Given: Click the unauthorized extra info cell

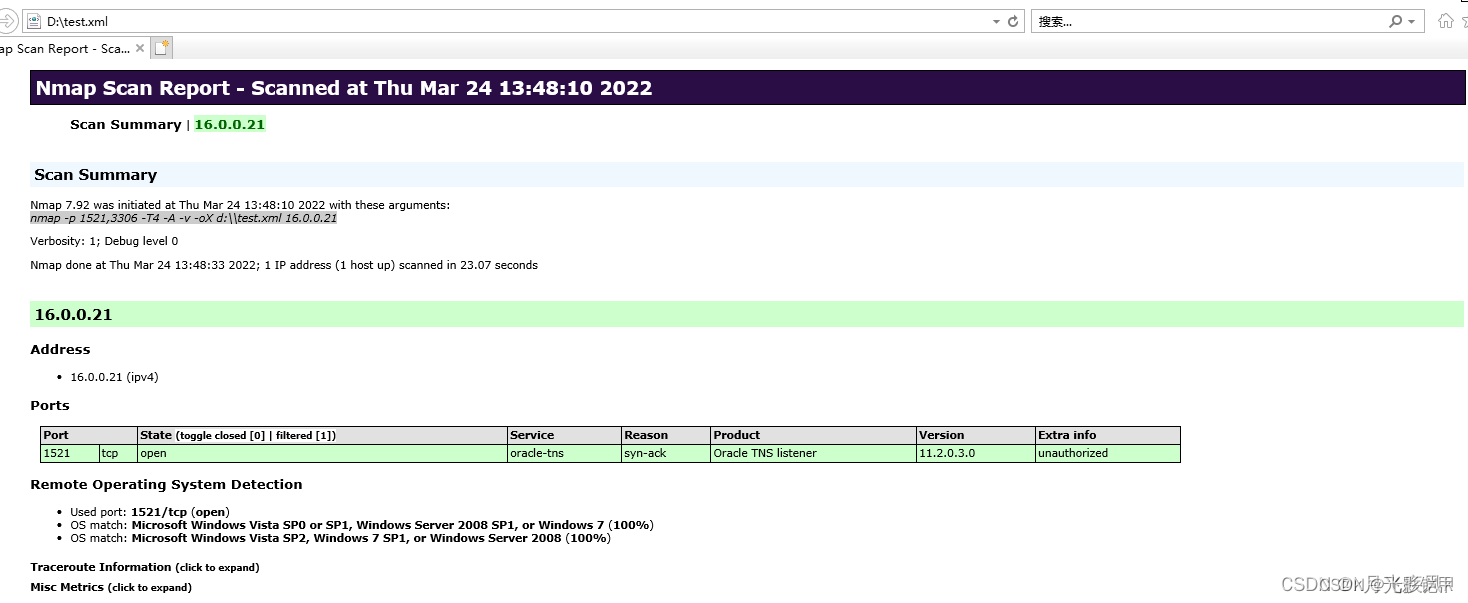Looking at the screenshot, I should pos(1108,453).
